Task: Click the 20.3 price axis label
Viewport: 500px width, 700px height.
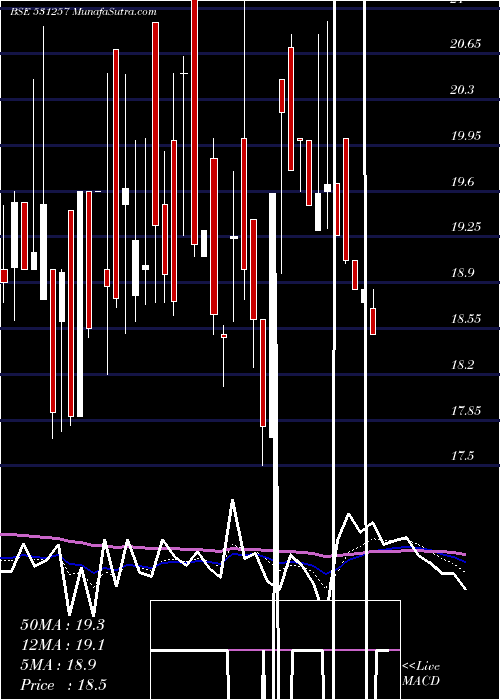Action: coord(462,90)
